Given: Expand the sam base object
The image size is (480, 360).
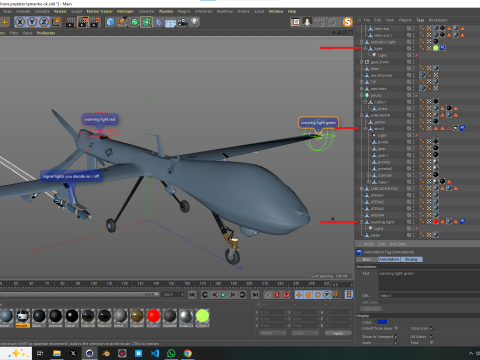Looking at the screenshot, I should pos(362,89).
